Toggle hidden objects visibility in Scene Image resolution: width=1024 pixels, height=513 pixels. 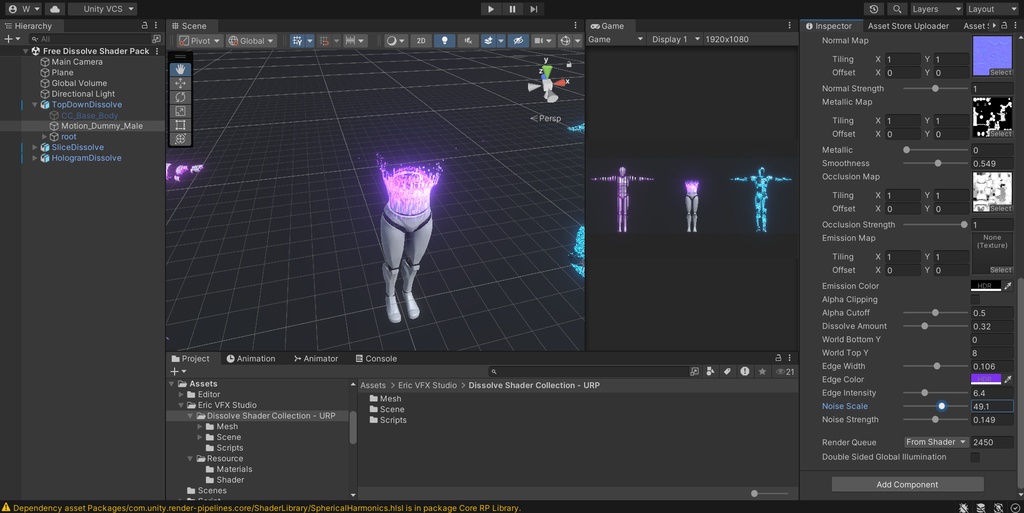tap(519, 40)
